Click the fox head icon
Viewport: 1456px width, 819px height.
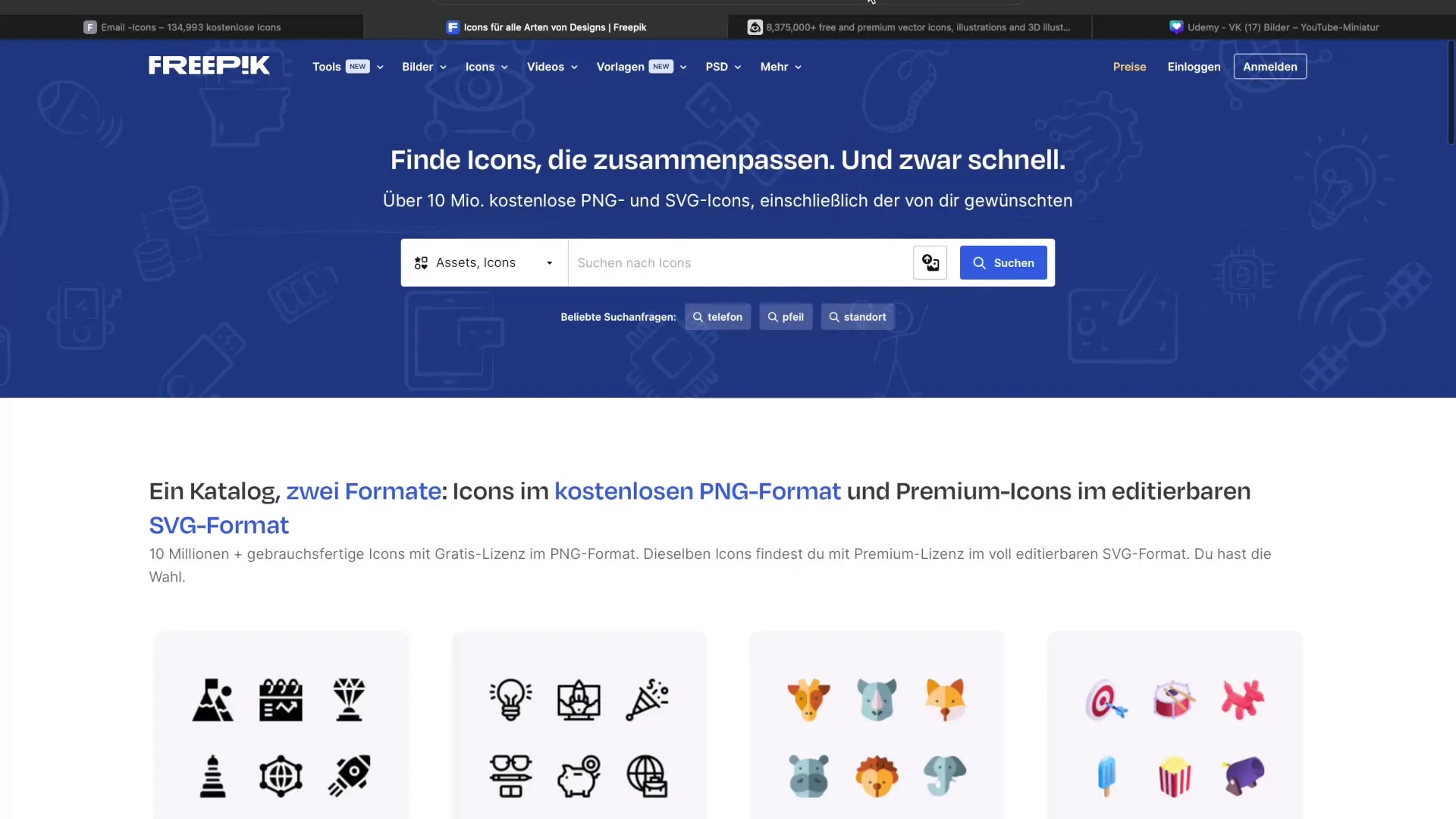[945, 699]
